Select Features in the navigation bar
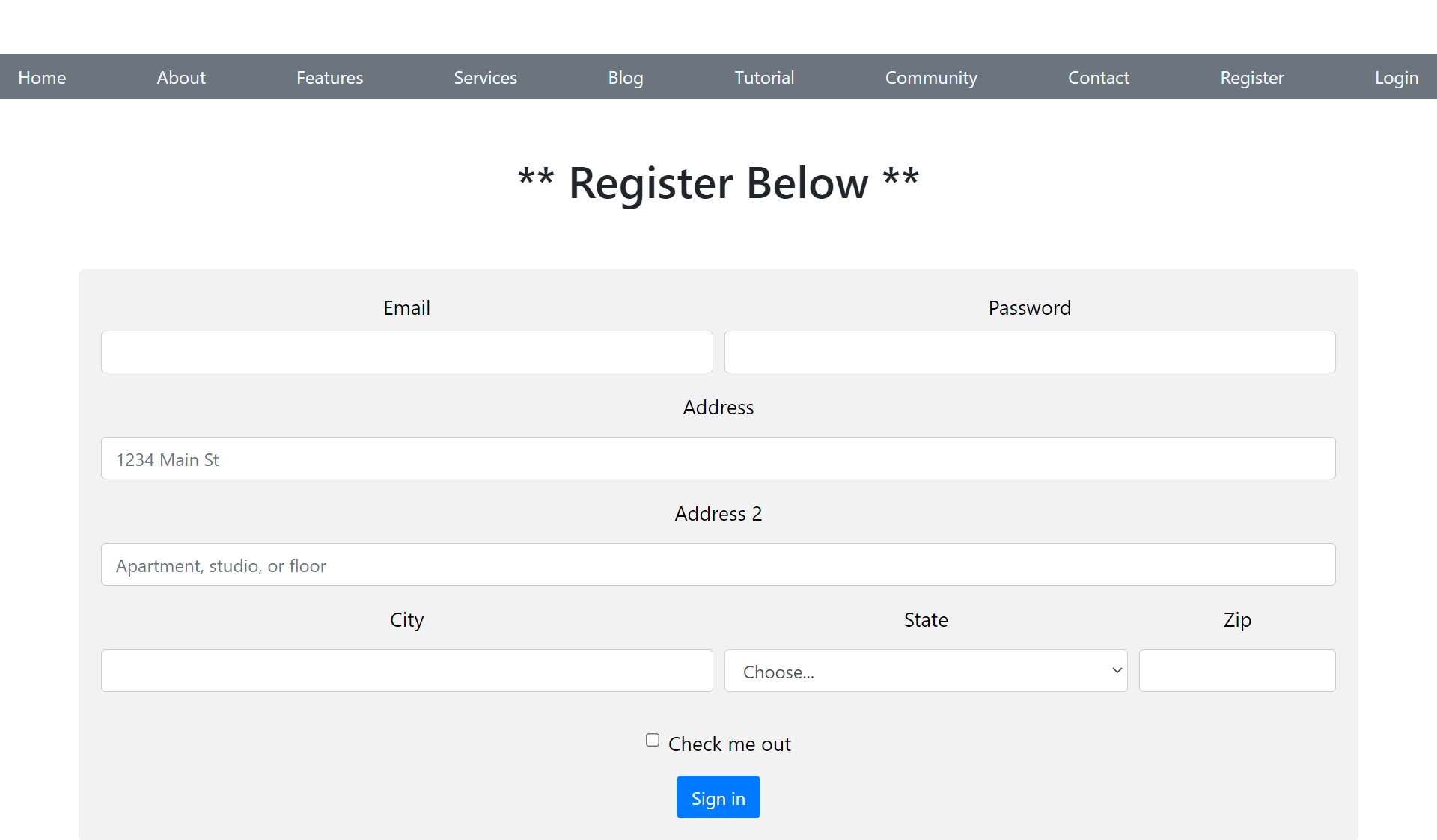Image resolution: width=1437 pixels, height=840 pixels. 329,77
